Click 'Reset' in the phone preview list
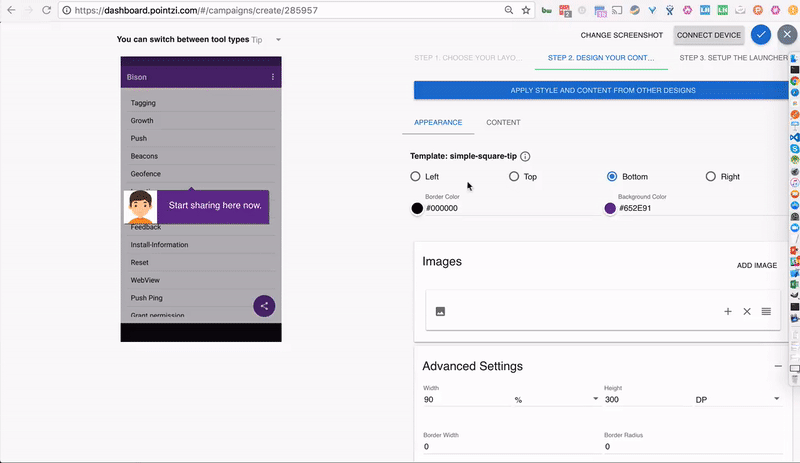Image resolution: width=800 pixels, height=463 pixels. (139, 262)
